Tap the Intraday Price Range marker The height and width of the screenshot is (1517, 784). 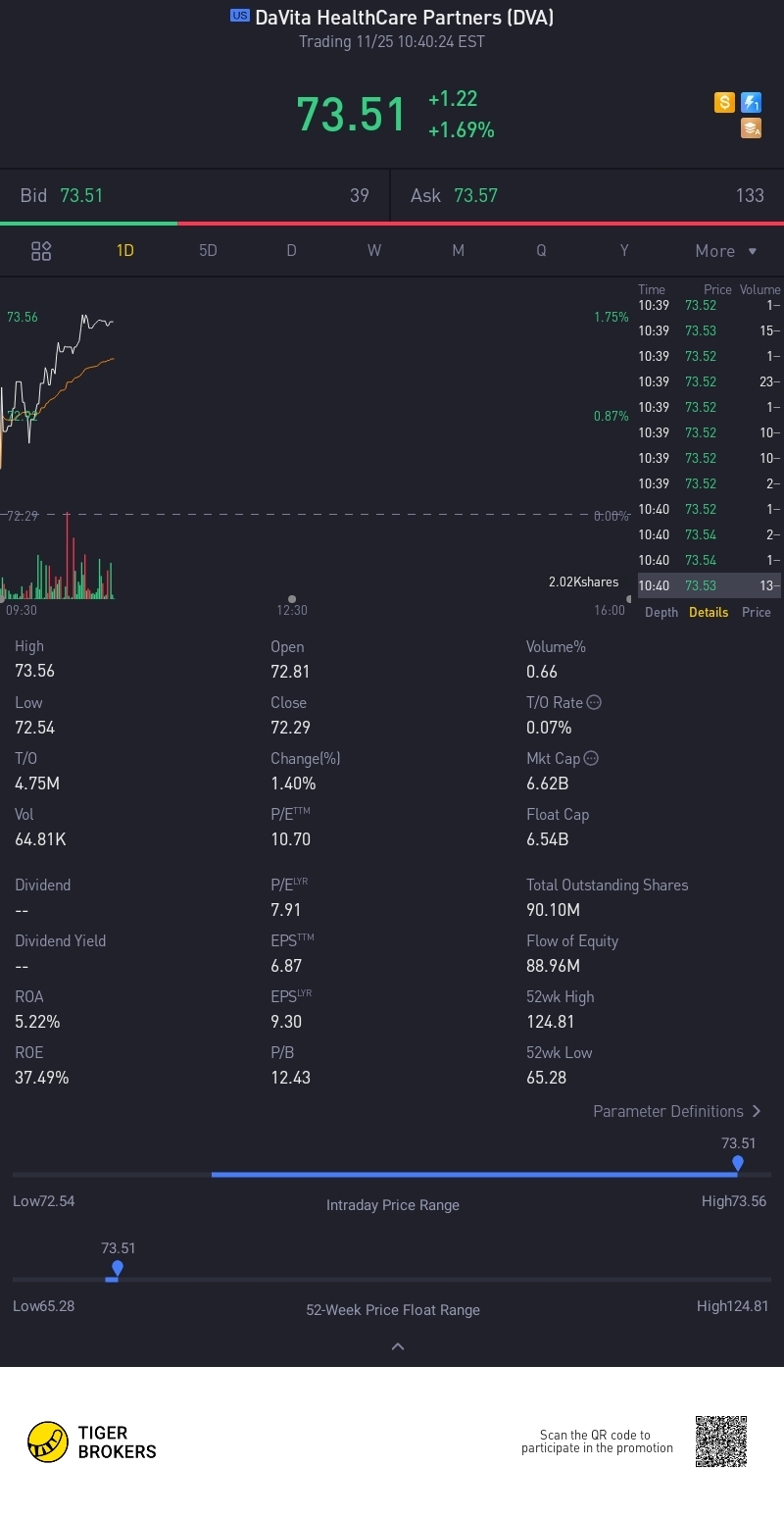pyautogui.click(x=738, y=1164)
